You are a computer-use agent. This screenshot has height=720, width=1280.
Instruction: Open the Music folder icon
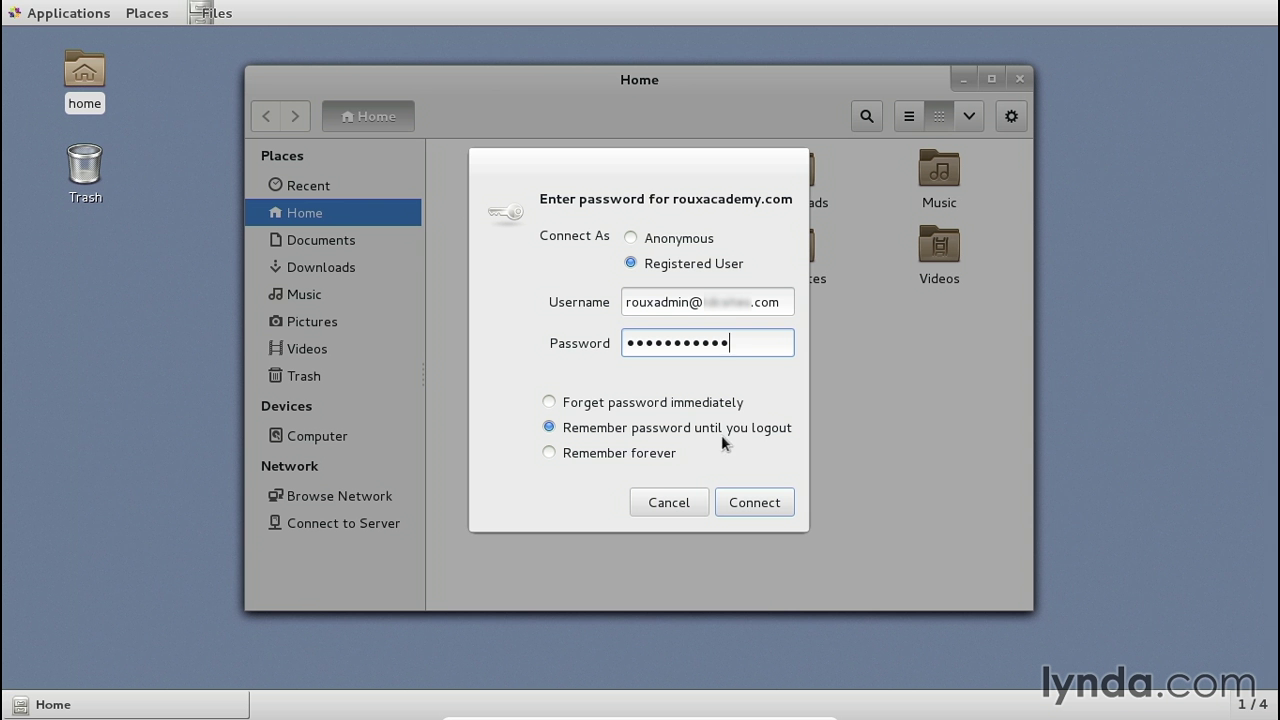939,170
